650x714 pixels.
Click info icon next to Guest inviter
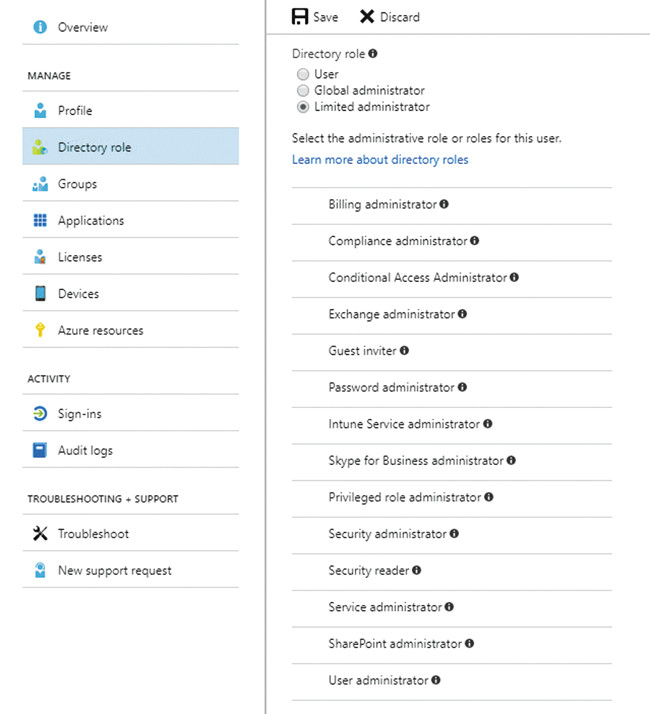[x=404, y=351]
